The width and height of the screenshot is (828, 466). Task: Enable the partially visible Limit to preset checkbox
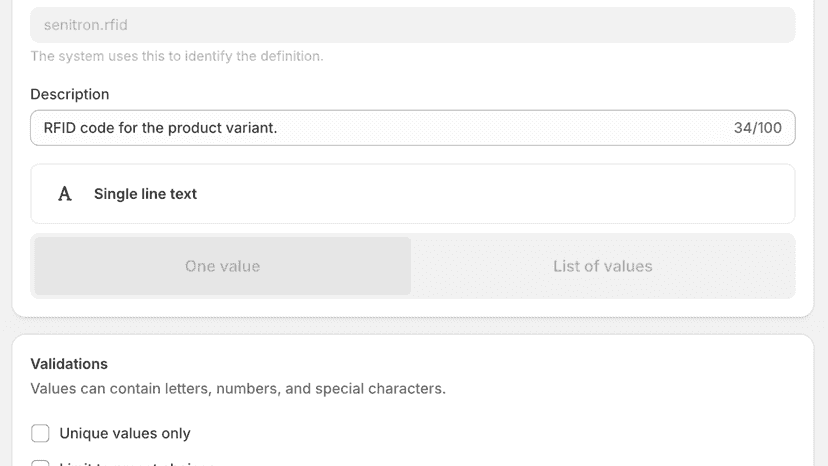[x=40, y=463]
